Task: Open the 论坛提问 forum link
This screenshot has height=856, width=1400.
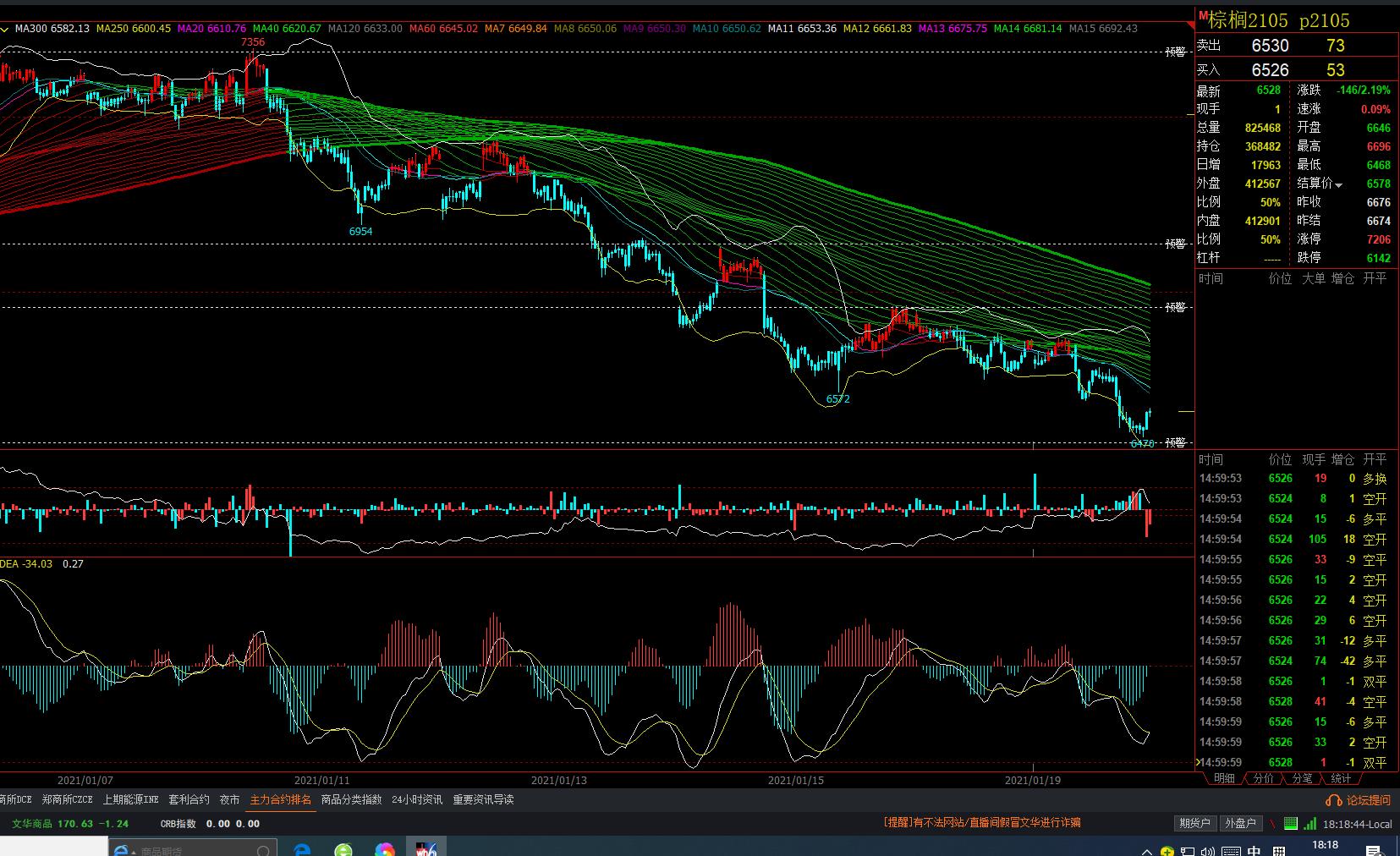Action: 1369,800
